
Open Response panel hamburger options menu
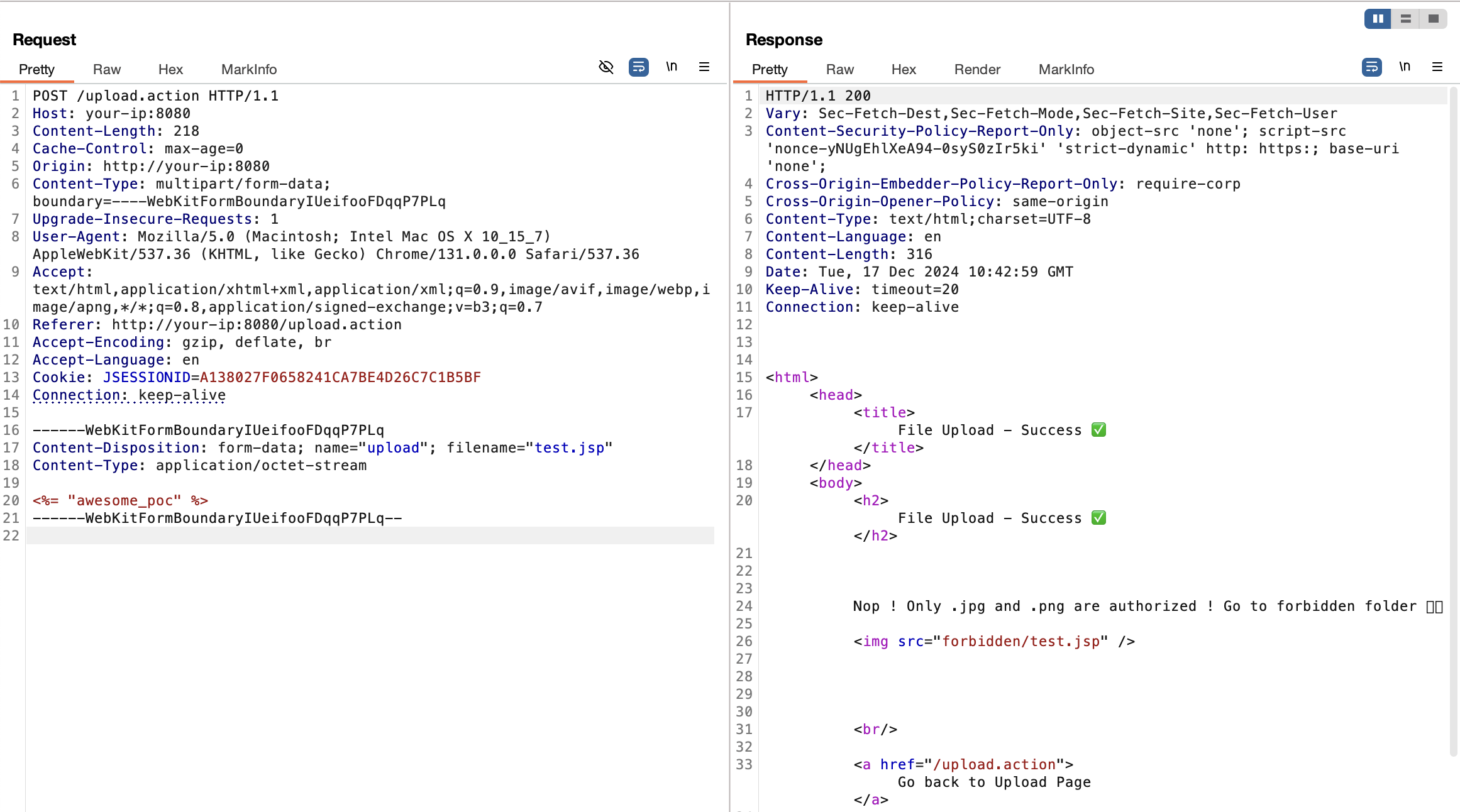(x=1437, y=67)
